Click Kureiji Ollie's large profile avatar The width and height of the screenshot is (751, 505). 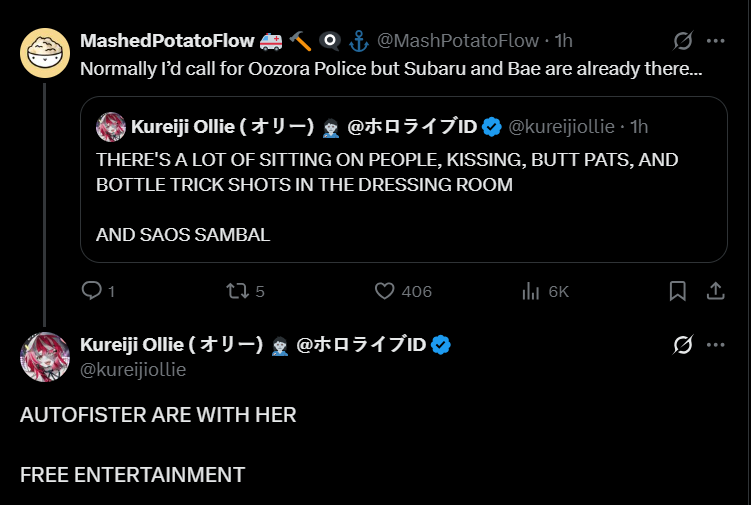(x=45, y=357)
